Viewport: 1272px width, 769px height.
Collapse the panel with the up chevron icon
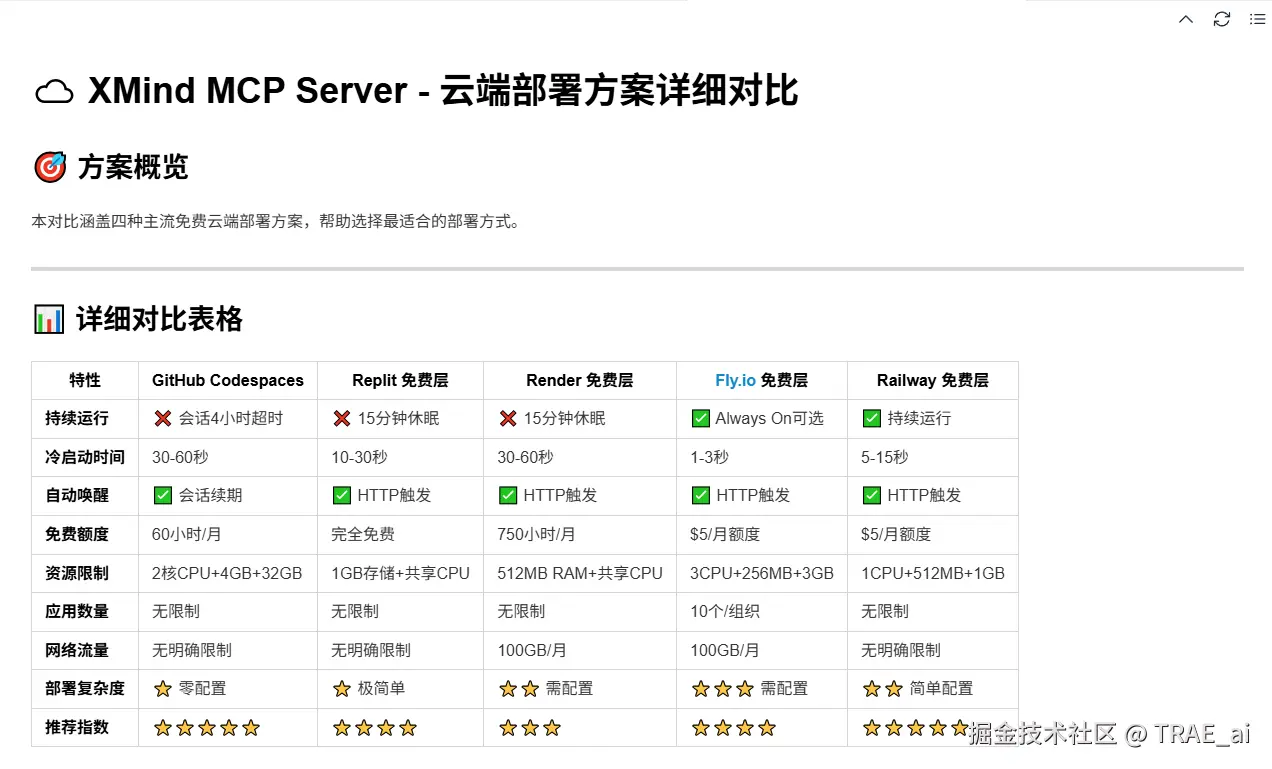pyautogui.click(x=1186, y=19)
